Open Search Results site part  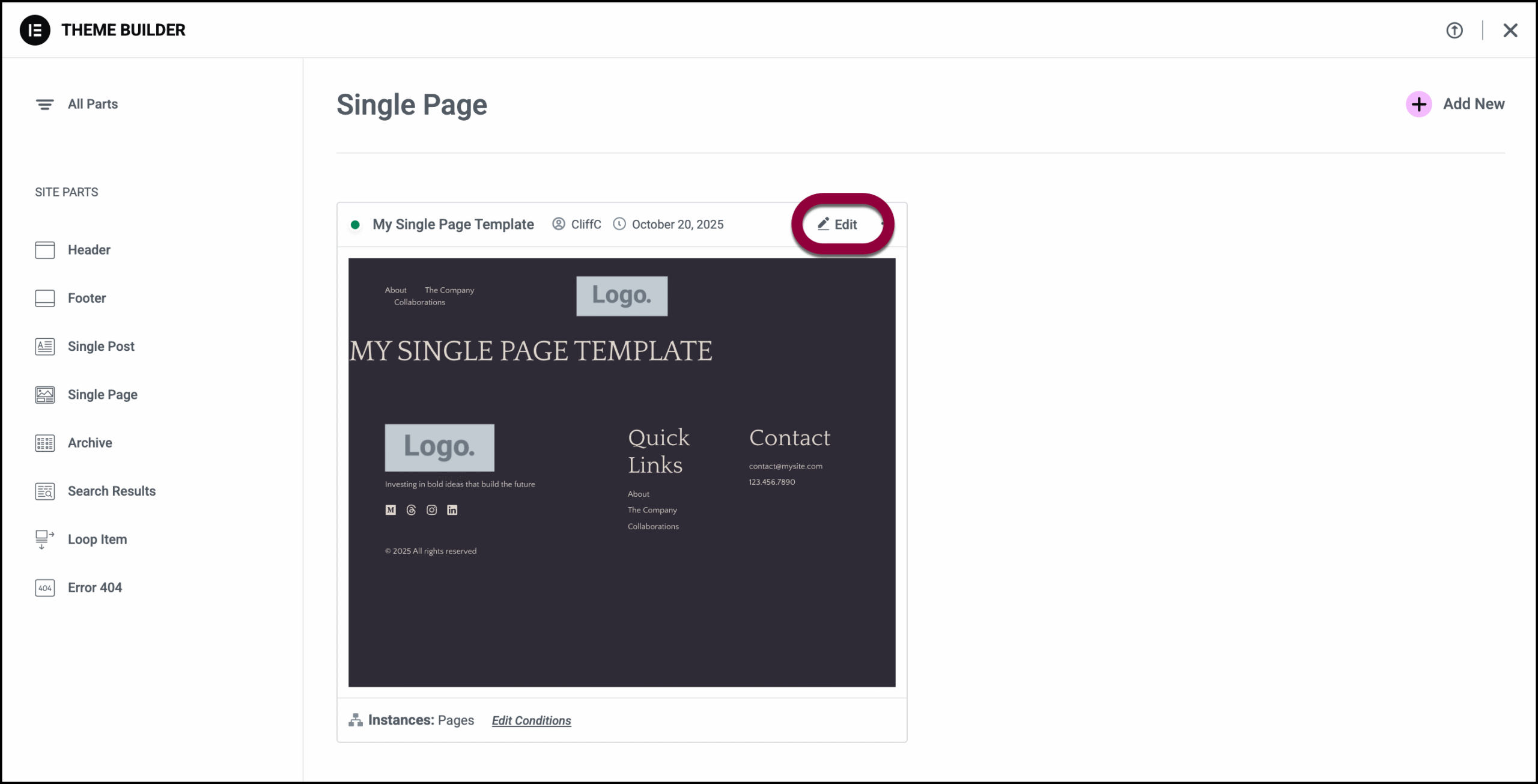pos(111,491)
